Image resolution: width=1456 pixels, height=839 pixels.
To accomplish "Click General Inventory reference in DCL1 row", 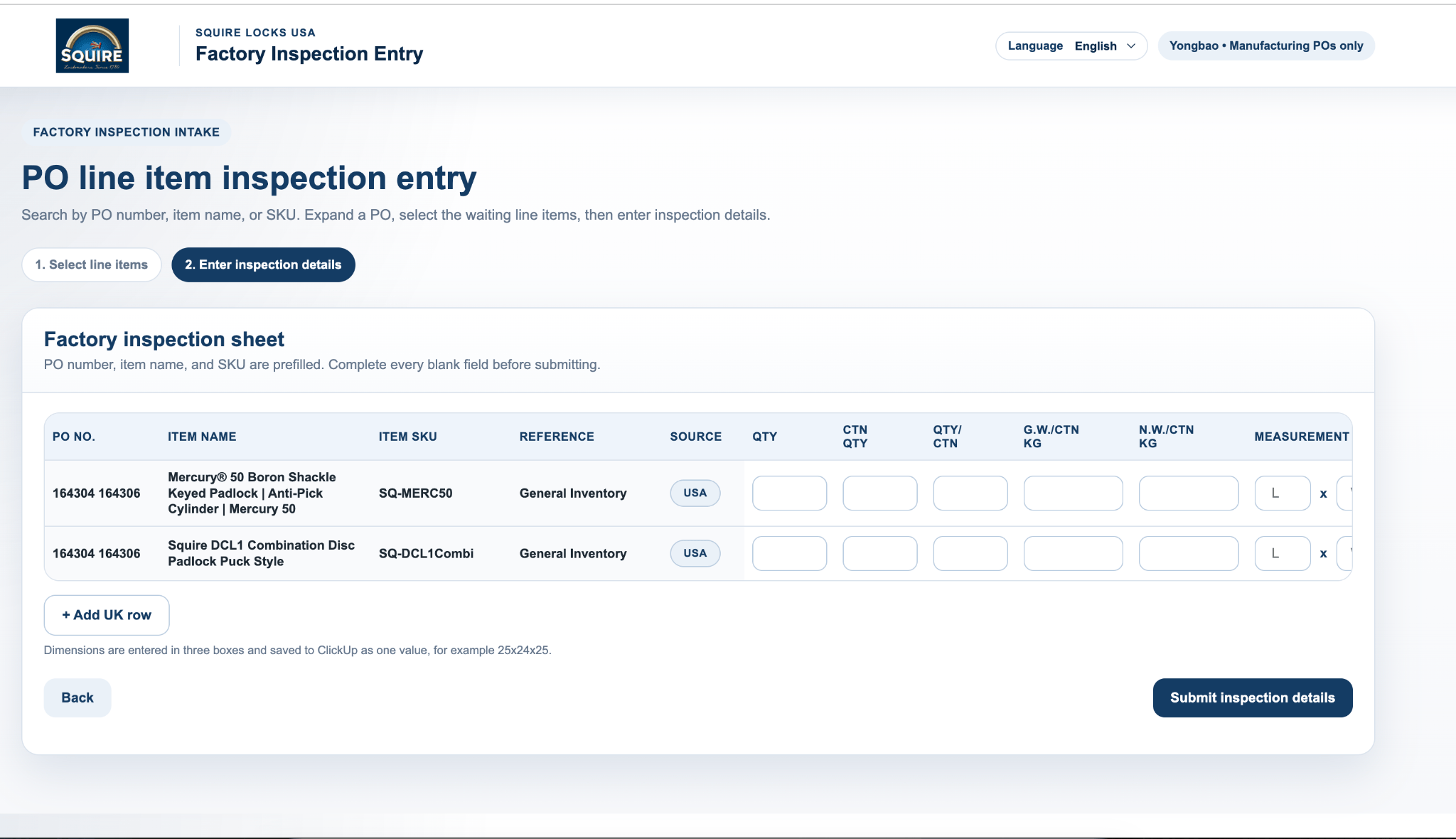I will coord(573,553).
